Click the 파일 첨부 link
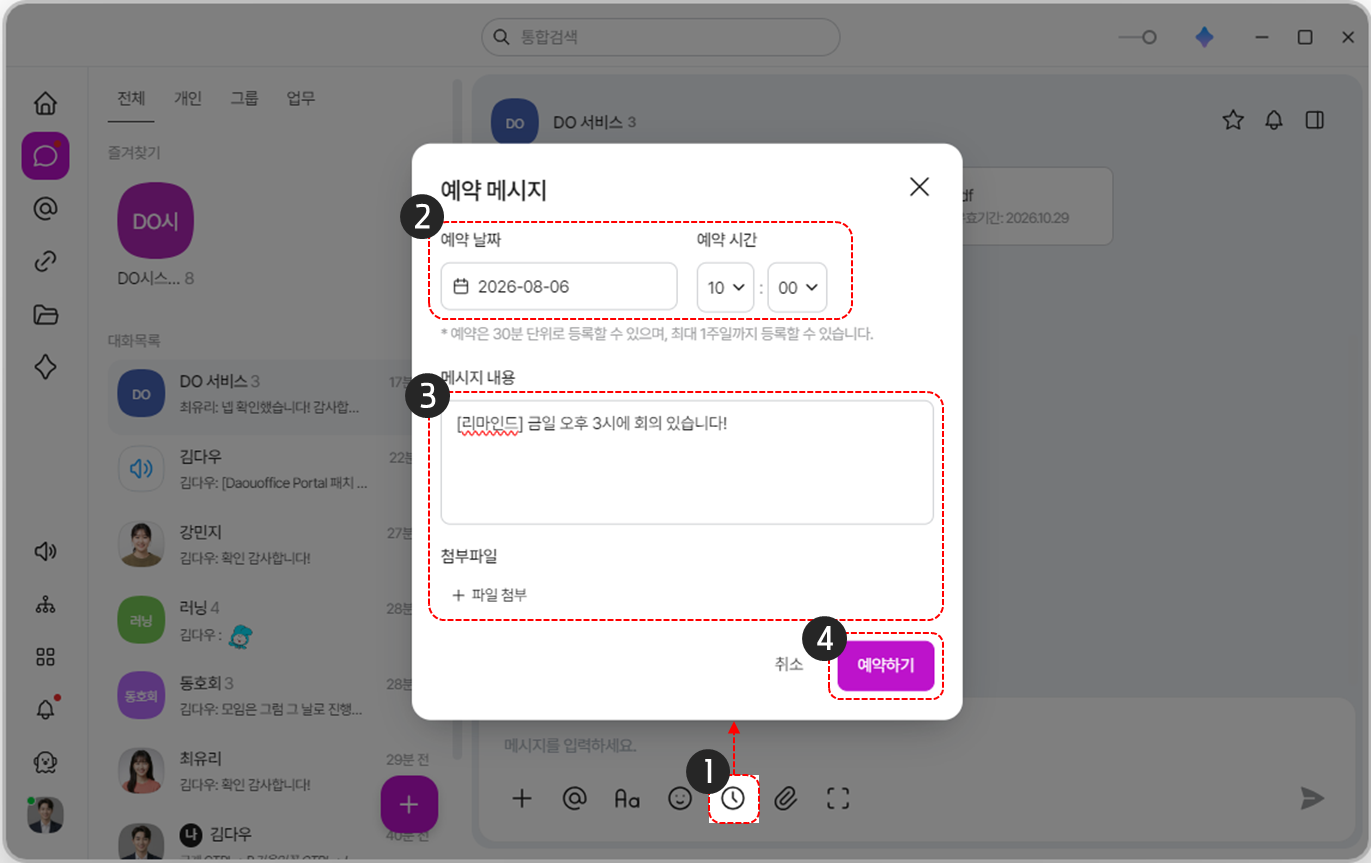This screenshot has width=1371, height=863. 490,595
